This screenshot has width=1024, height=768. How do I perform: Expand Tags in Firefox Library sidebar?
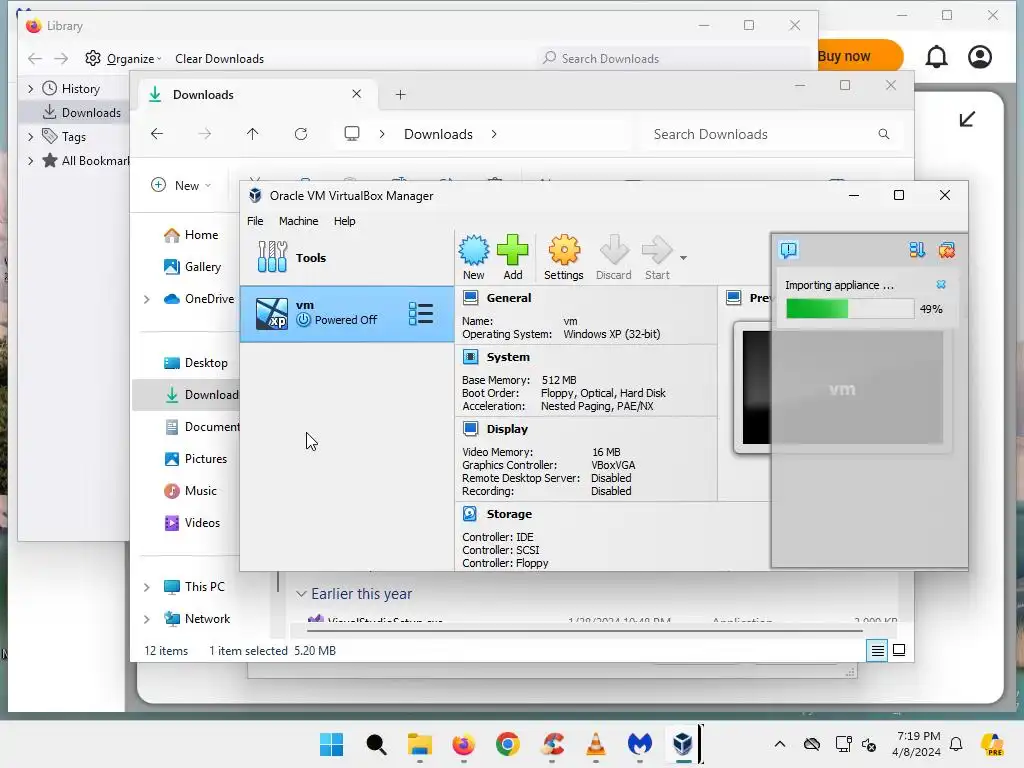point(30,137)
